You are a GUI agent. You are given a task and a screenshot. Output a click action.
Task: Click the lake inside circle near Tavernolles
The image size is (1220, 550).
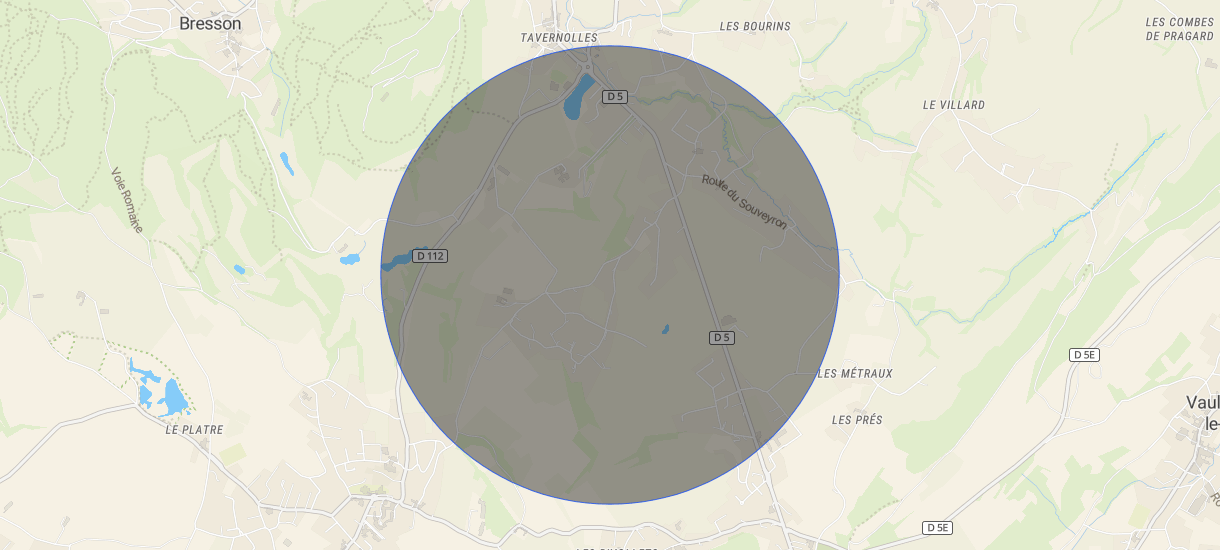tap(578, 97)
